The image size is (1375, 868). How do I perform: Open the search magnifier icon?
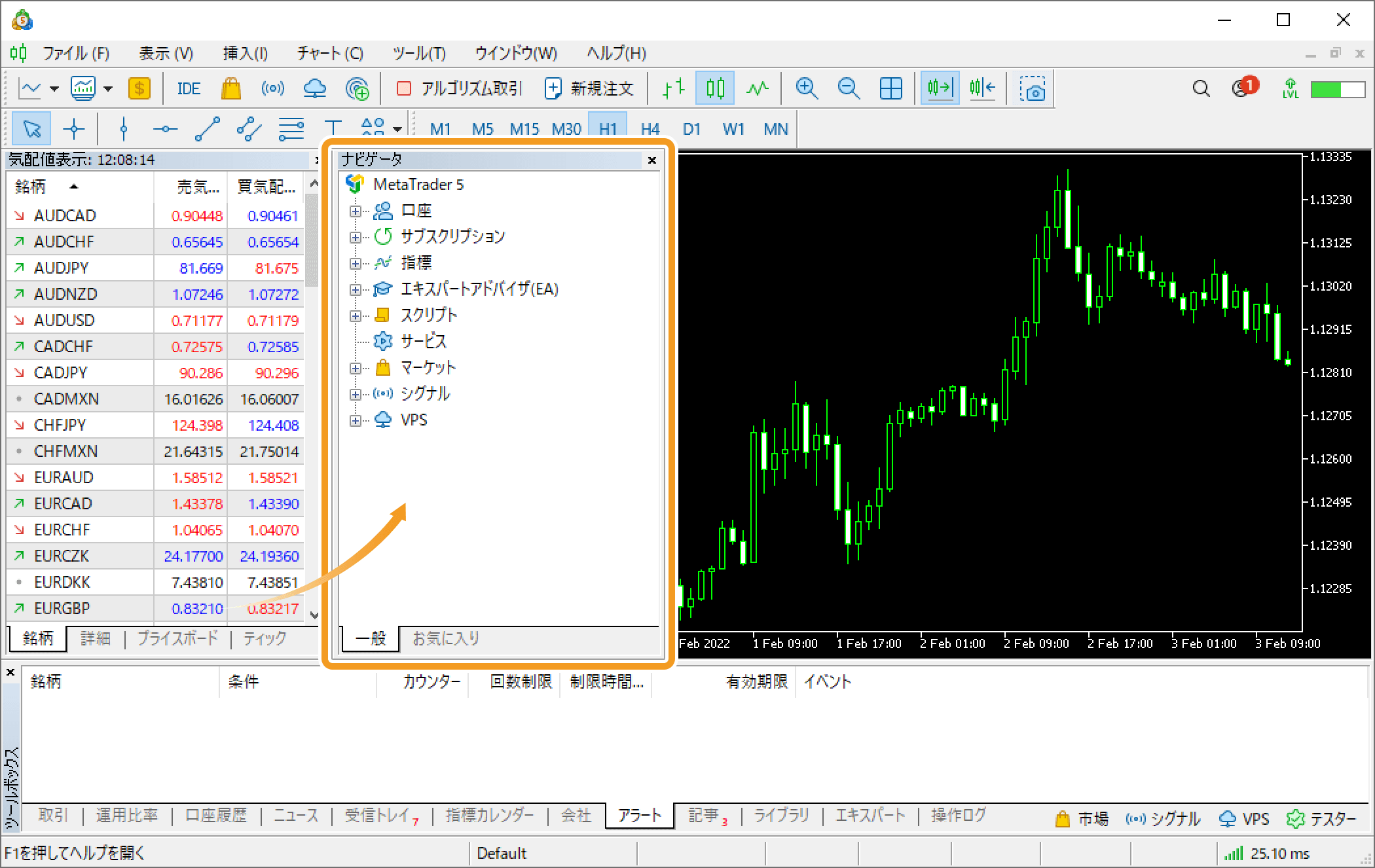click(x=1201, y=88)
